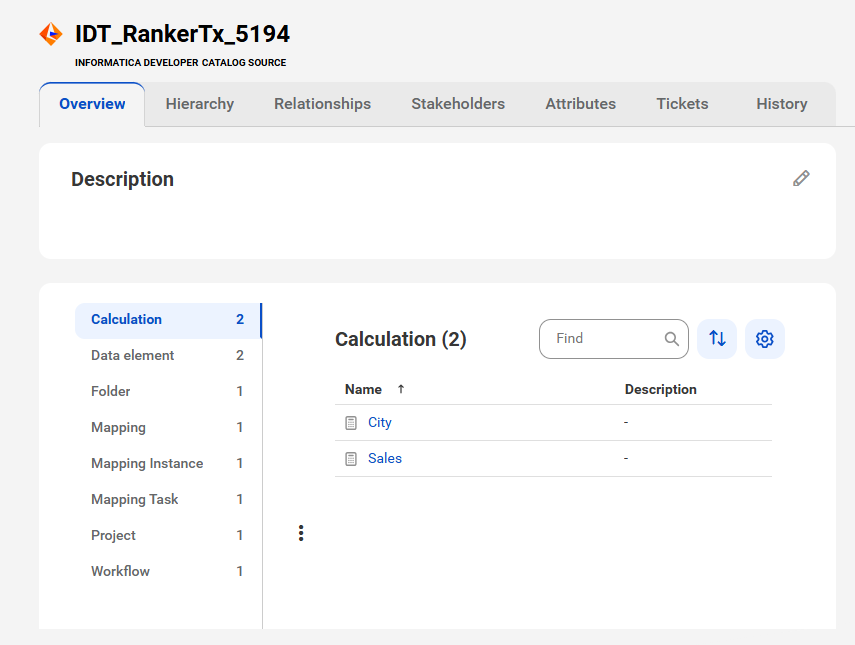Click the Informatica Developer Catalog Source label
Screen dimensions: 855x645
point(180,63)
